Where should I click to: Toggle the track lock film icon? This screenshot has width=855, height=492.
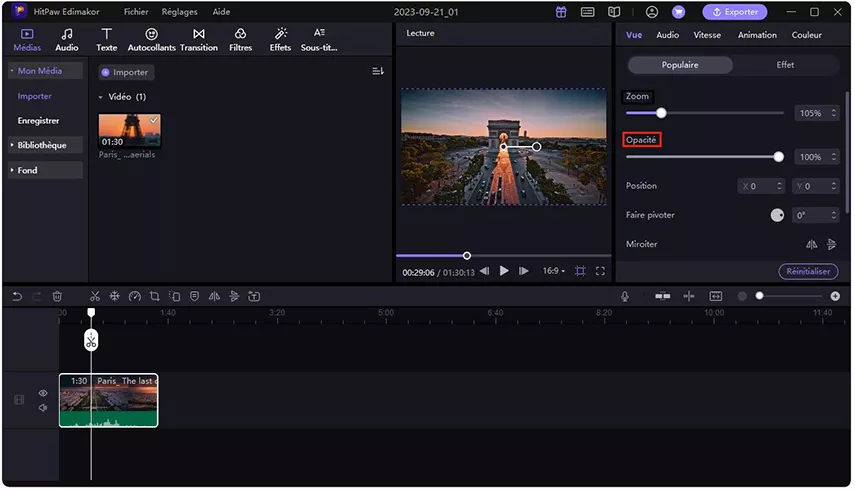(x=19, y=400)
